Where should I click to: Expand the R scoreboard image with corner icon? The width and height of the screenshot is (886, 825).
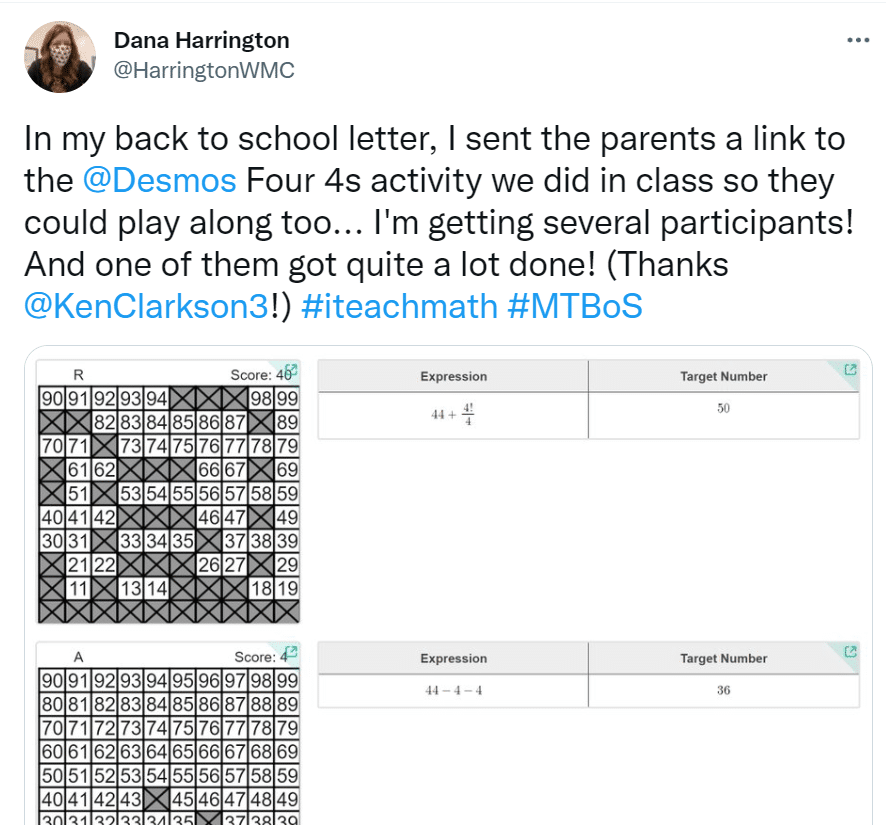291,369
